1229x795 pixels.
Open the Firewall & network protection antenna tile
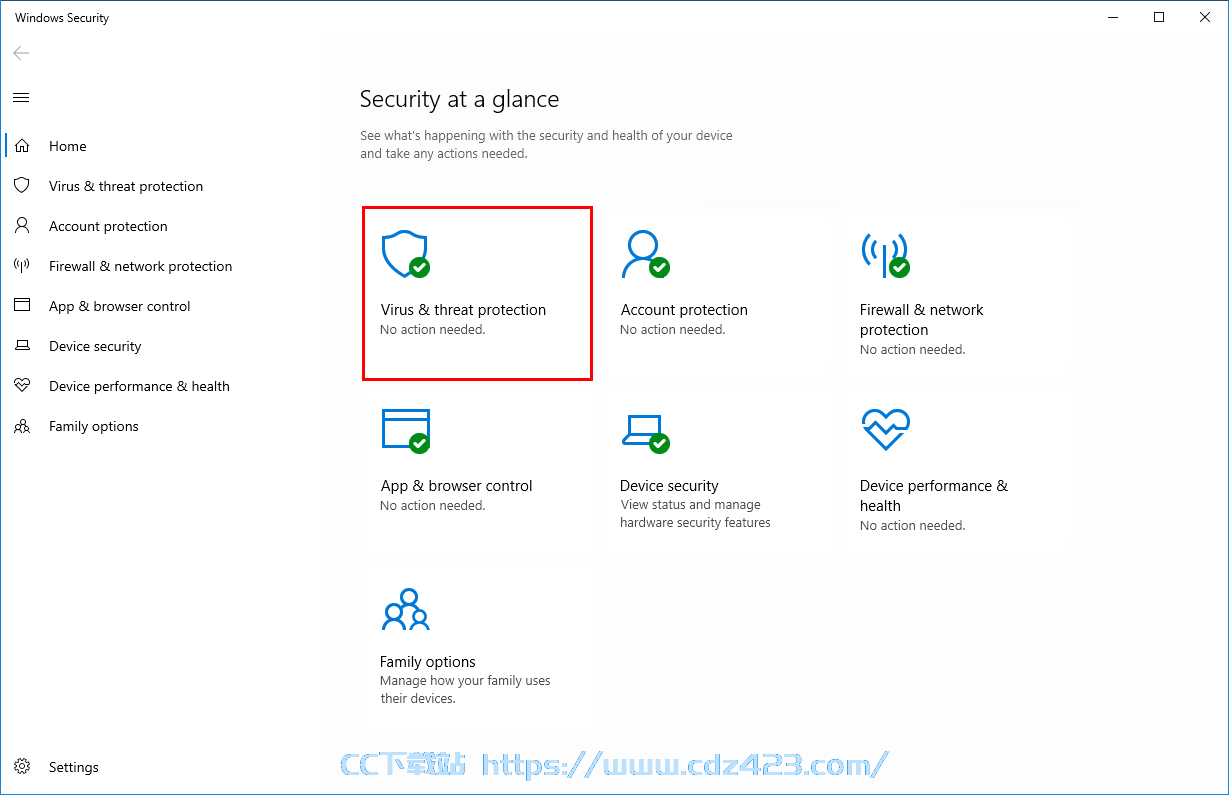[955, 292]
